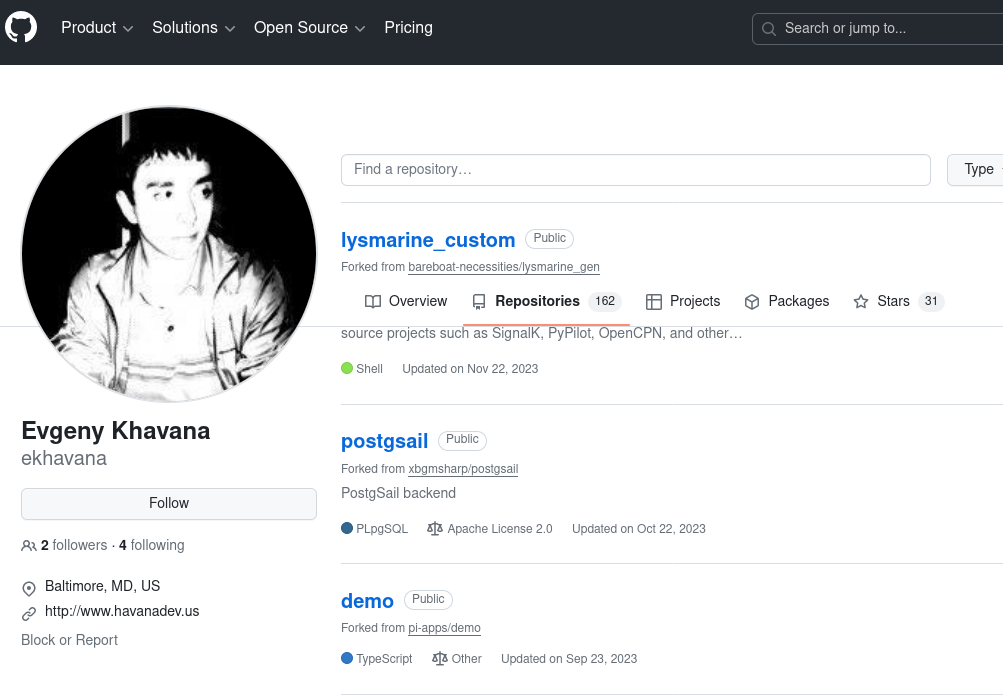Screen dimensions: 1003x700
Task: Open the postgsail repository
Action: click(384, 441)
